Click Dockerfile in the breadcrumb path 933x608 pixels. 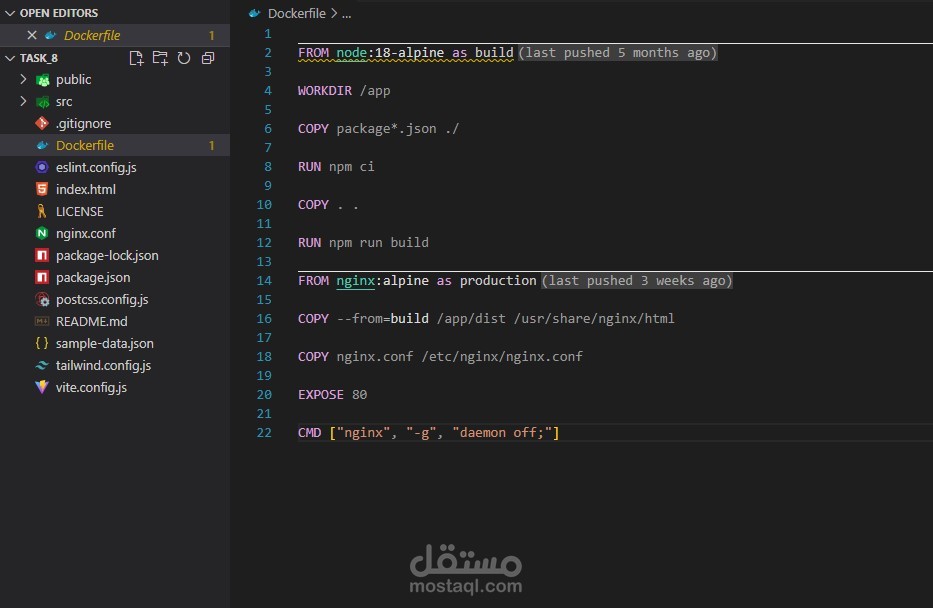(x=296, y=14)
